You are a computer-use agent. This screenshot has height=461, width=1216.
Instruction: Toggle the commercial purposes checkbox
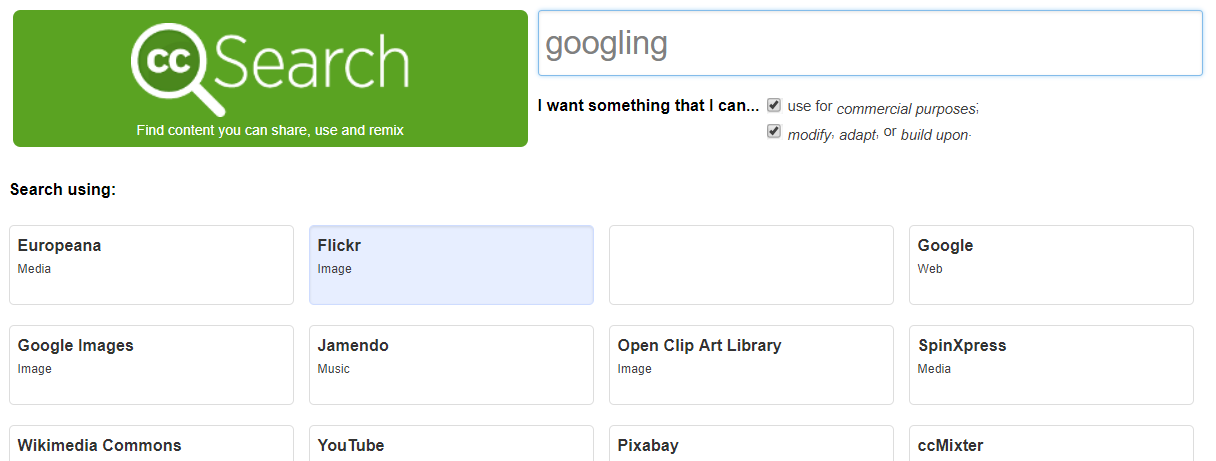774,105
